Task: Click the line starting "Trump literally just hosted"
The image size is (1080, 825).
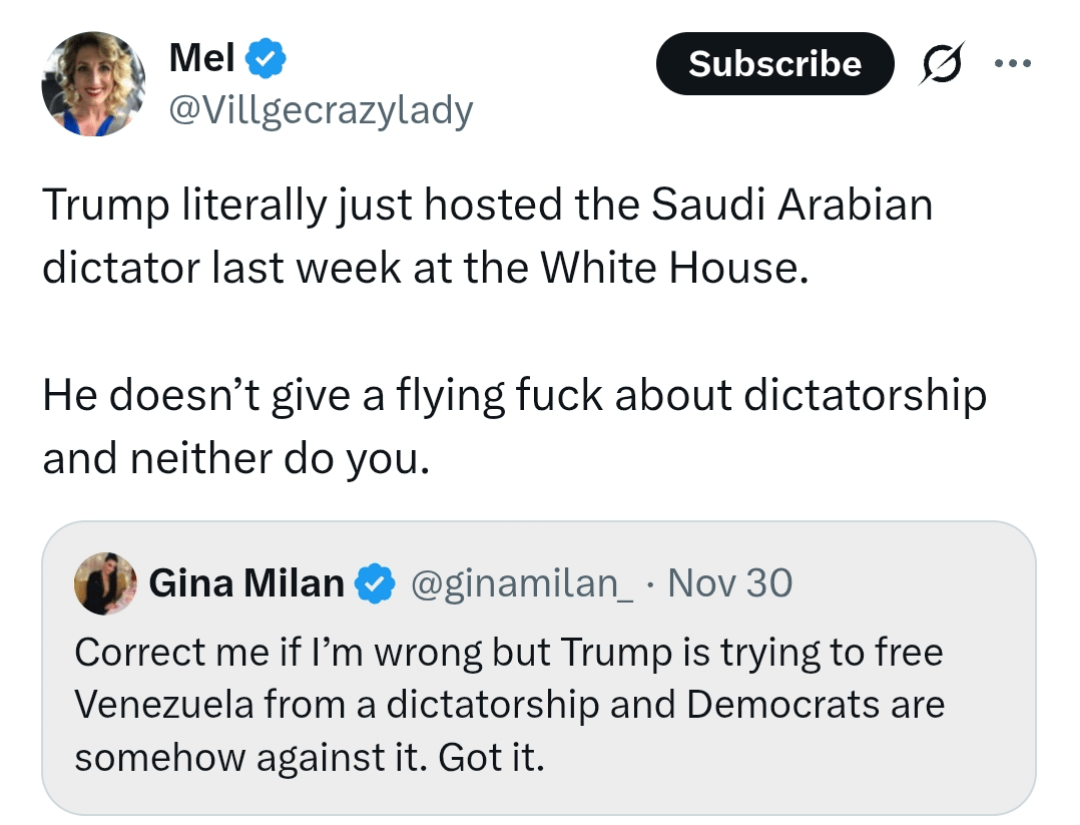Action: coord(487,207)
